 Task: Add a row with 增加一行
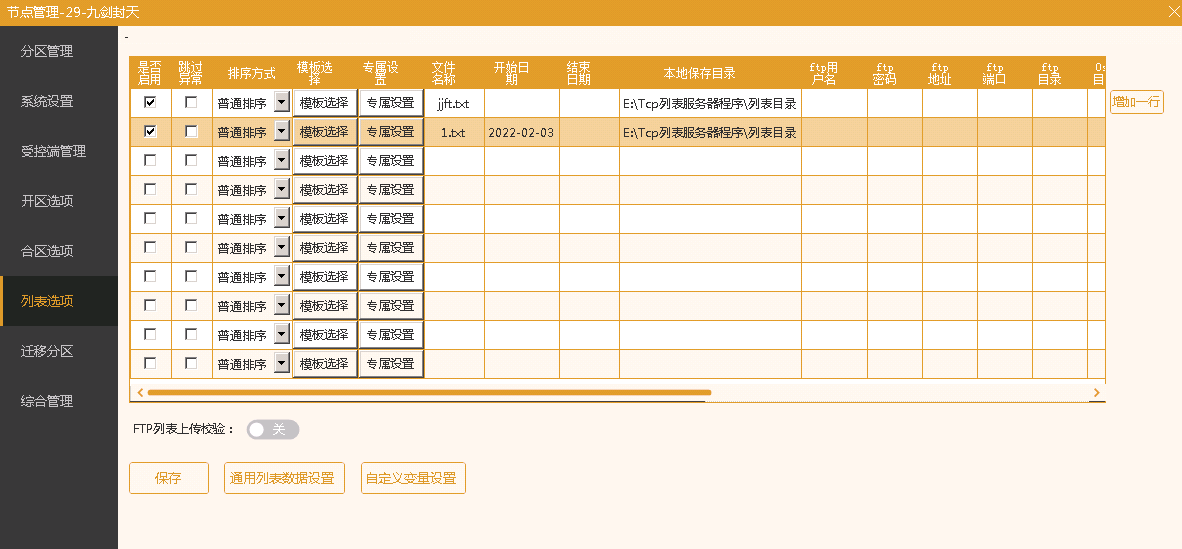click(x=1136, y=102)
